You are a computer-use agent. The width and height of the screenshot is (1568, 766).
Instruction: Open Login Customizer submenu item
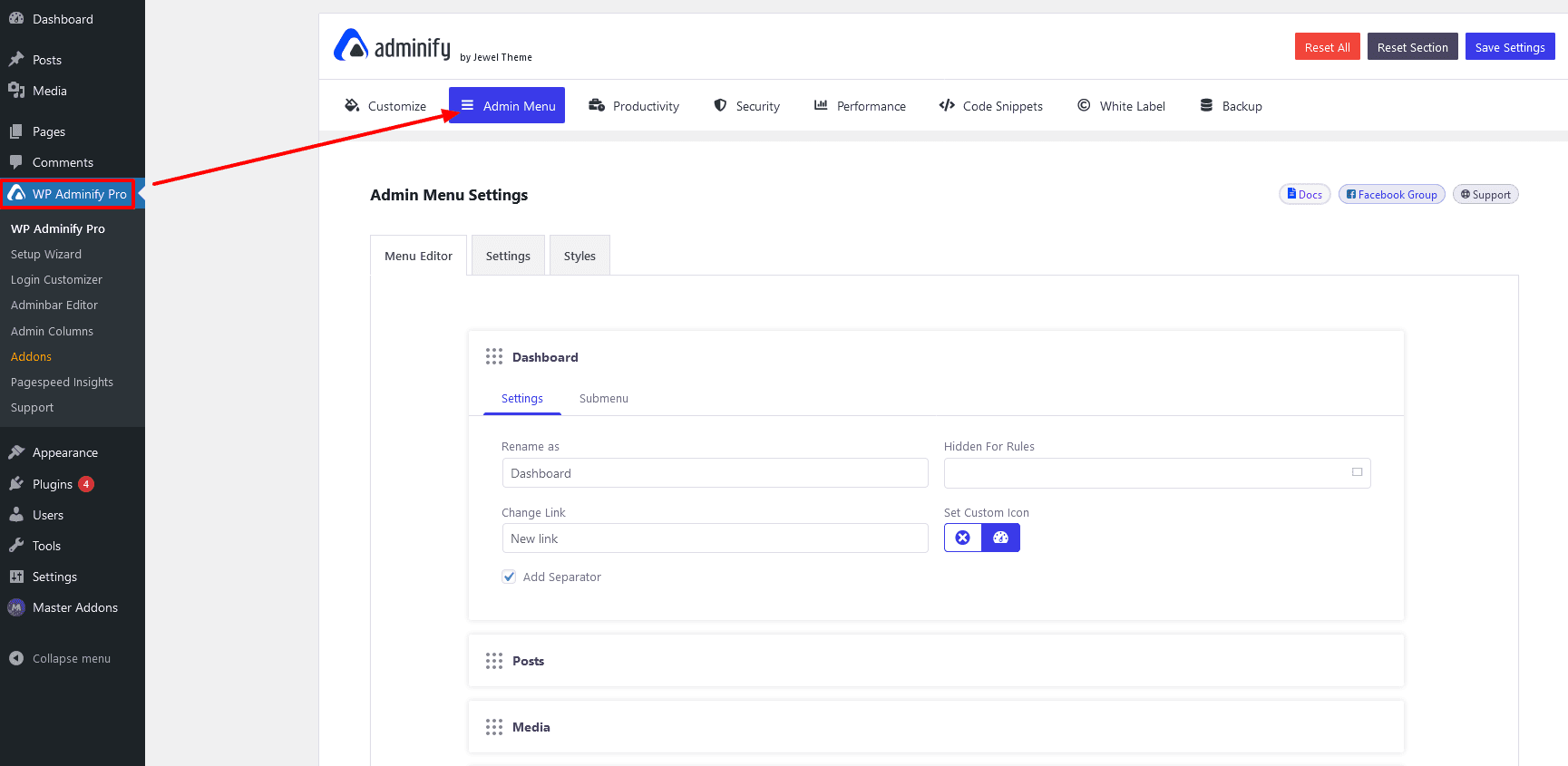pyautogui.click(x=56, y=279)
